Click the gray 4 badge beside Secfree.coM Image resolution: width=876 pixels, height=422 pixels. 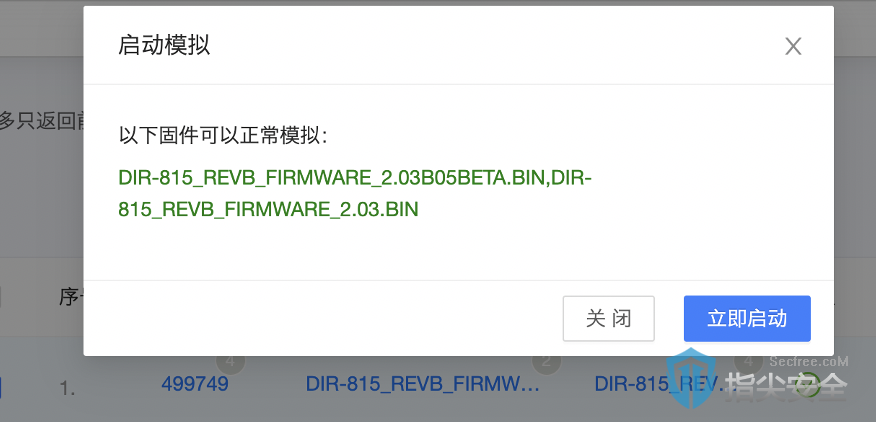tap(749, 362)
